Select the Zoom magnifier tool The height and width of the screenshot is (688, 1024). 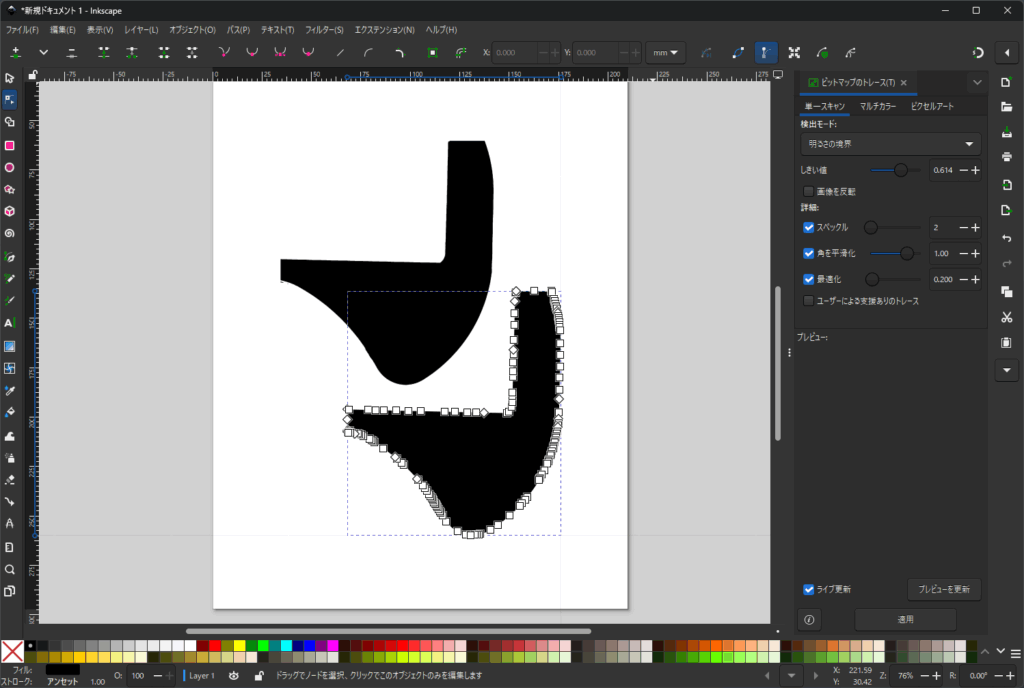(10, 569)
